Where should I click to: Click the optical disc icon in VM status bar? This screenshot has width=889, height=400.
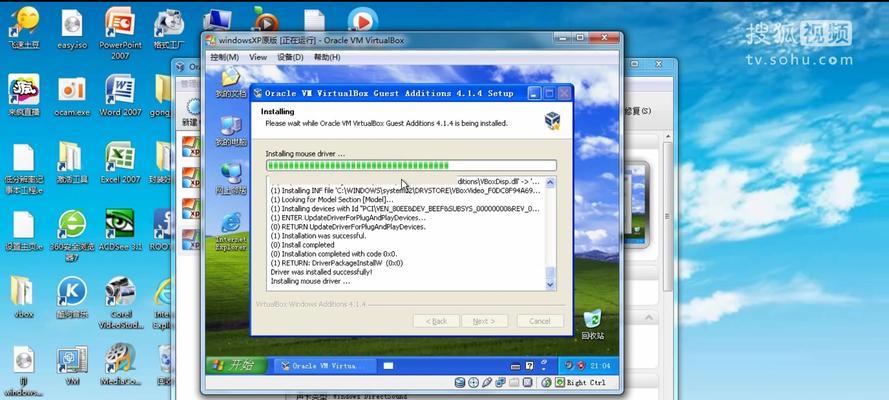point(474,382)
